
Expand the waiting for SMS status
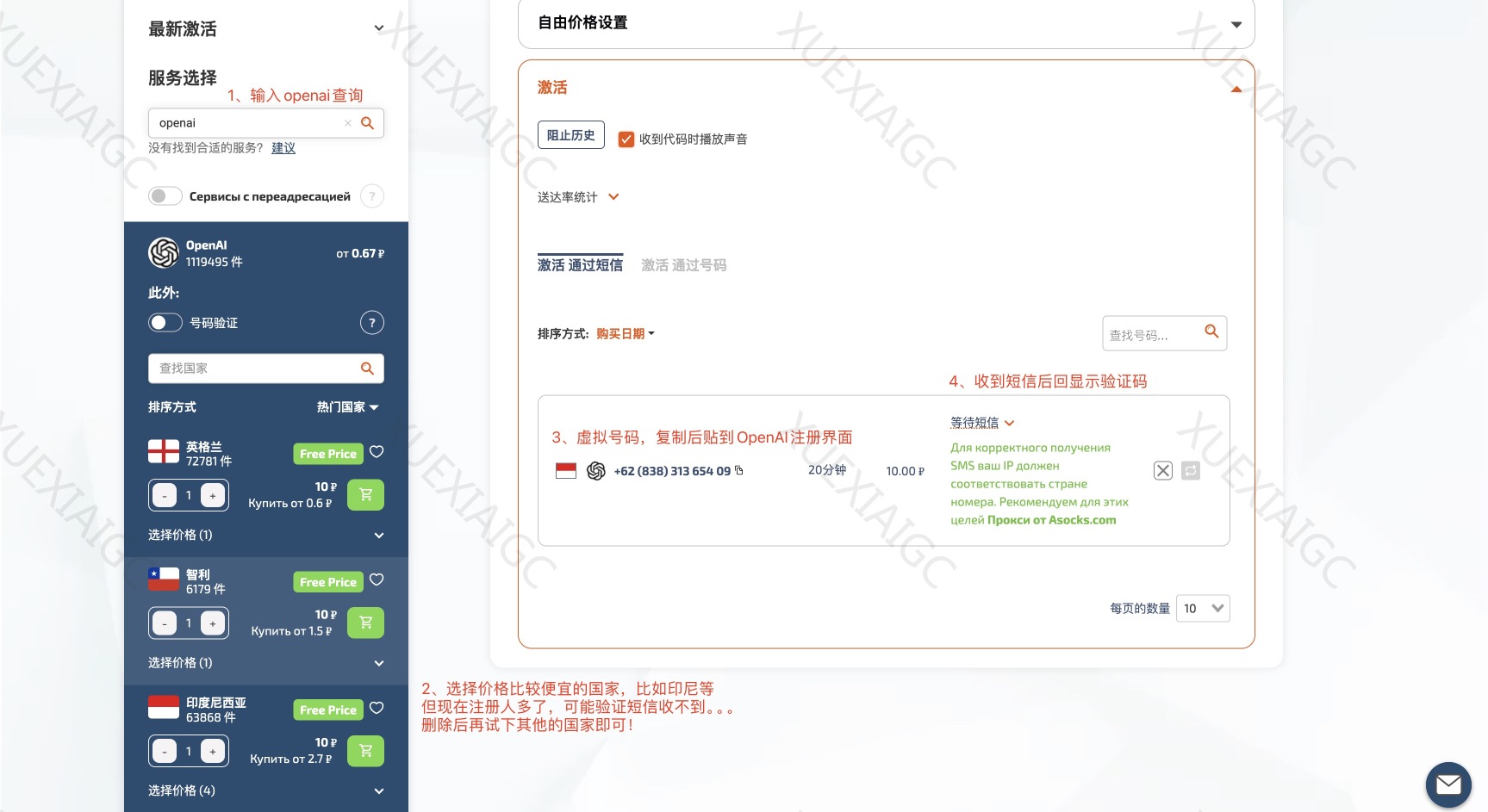[x=982, y=423]
